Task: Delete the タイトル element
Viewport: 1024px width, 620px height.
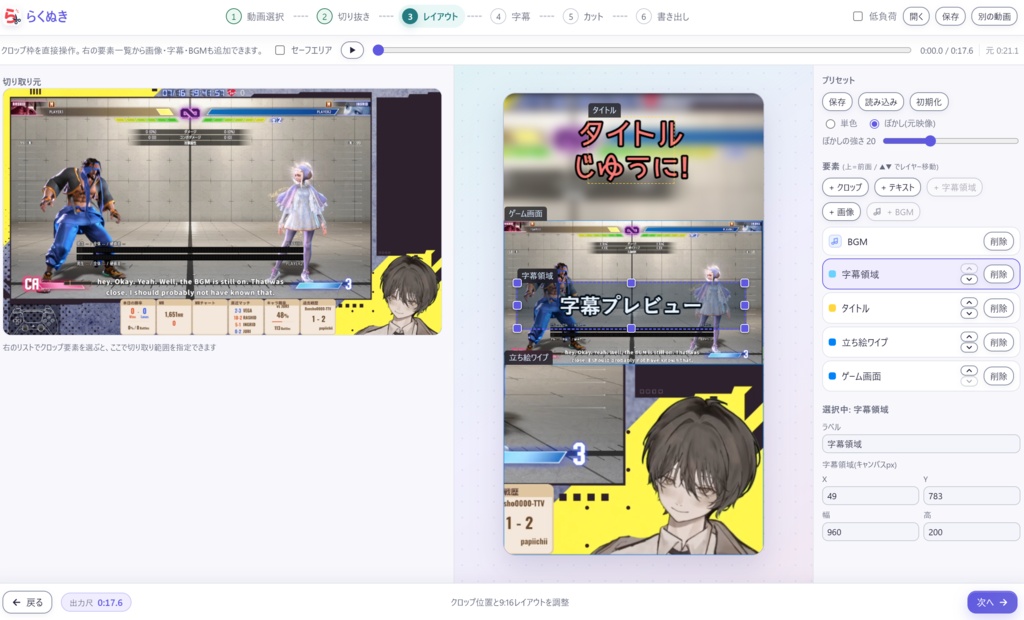Action: pyautogui.click(x=999, y=308)
